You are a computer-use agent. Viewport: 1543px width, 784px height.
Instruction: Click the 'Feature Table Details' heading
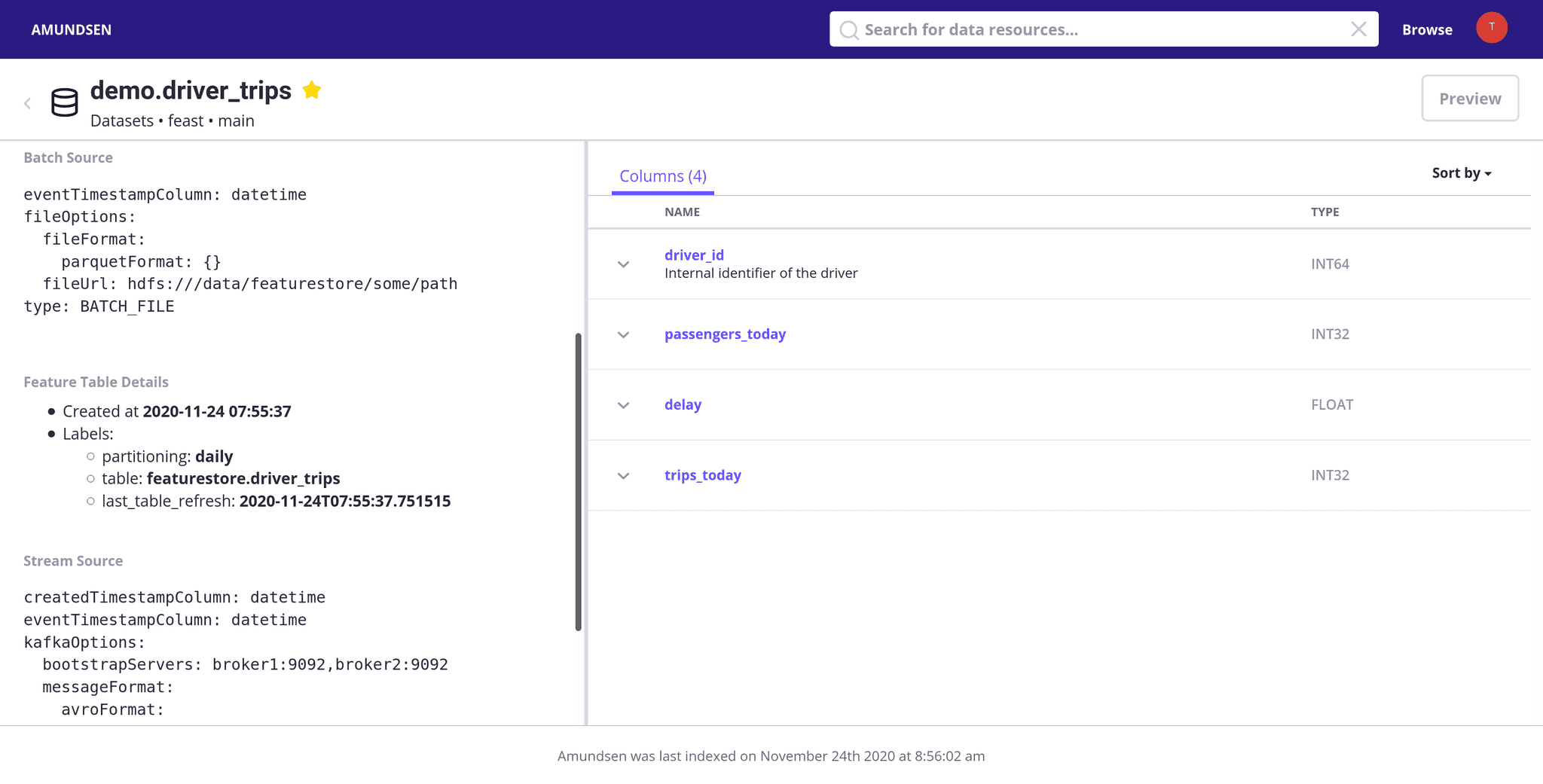coord(96,382)
